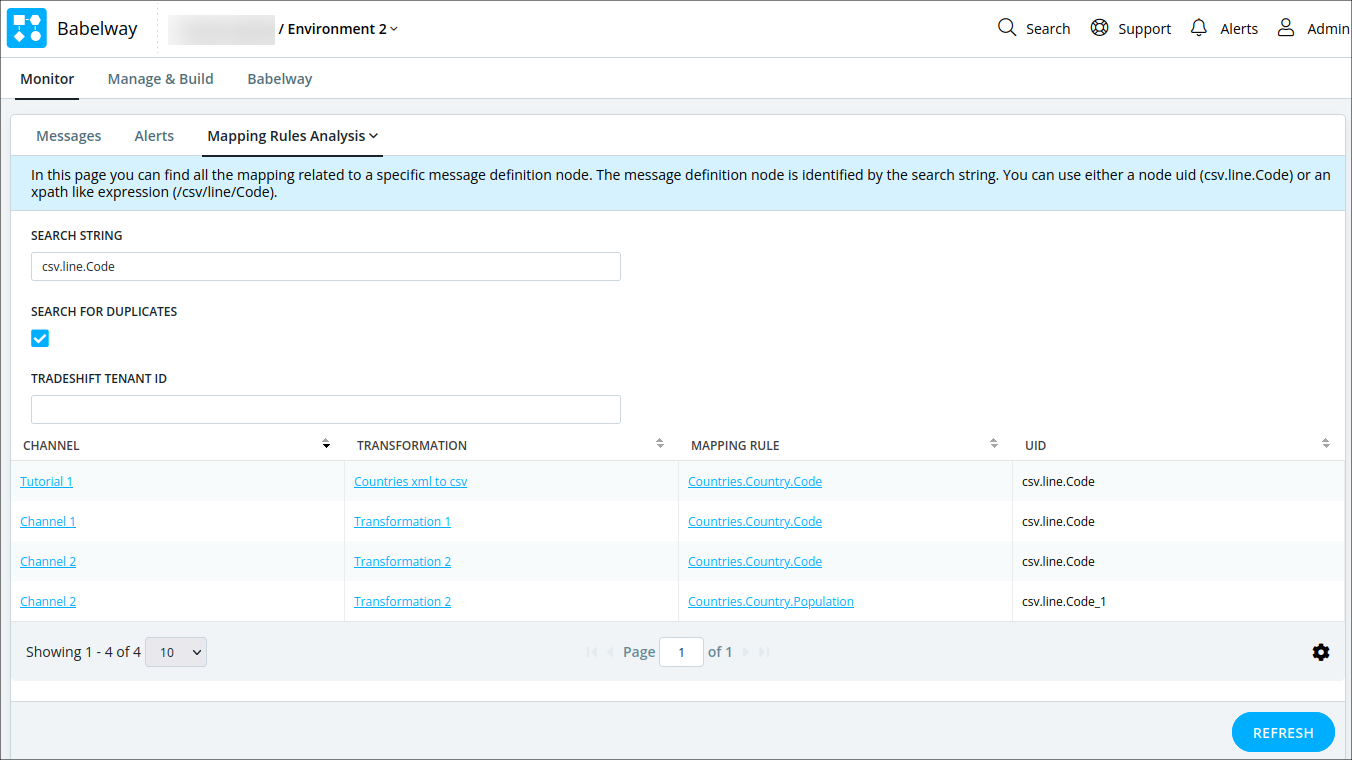
Task: Click the MAPPING RULE column header
Action: [x=735, y=445]
